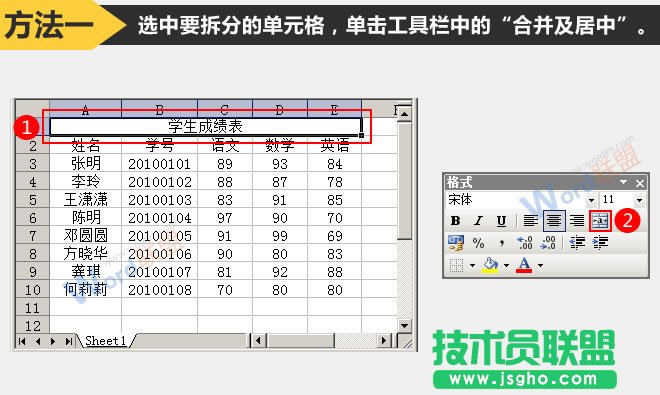The image size is (660, 395).
Task: Open fill color dropdown arrow
Action: click(x=506, y=265)
